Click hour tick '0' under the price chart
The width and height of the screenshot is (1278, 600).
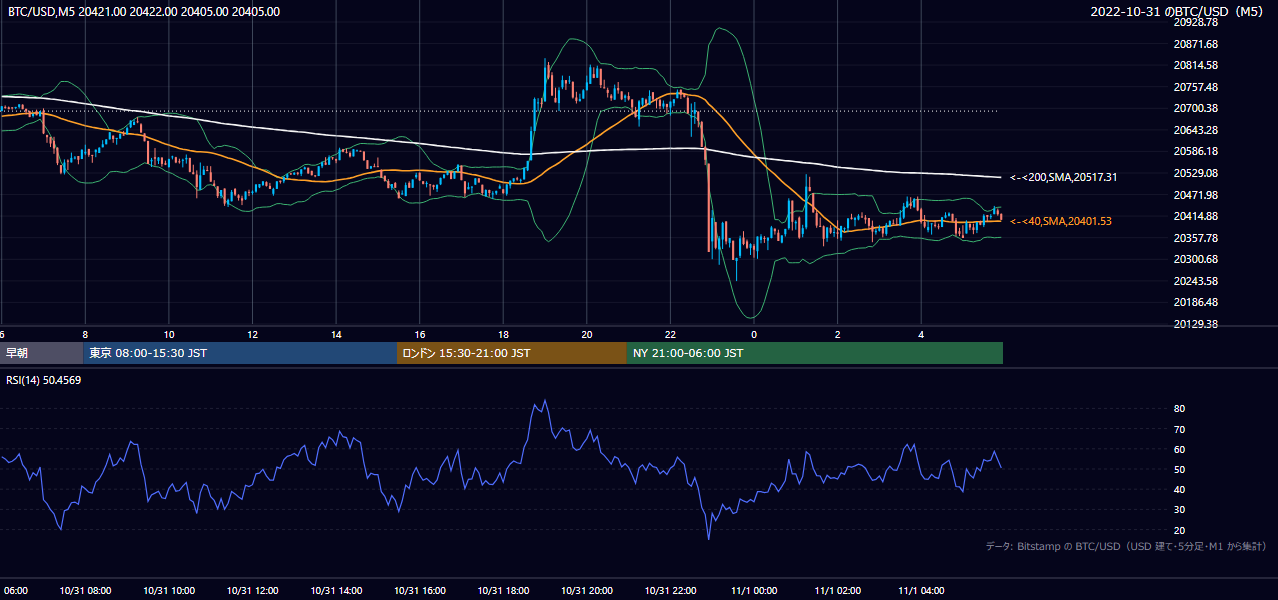tap(755, 334)
